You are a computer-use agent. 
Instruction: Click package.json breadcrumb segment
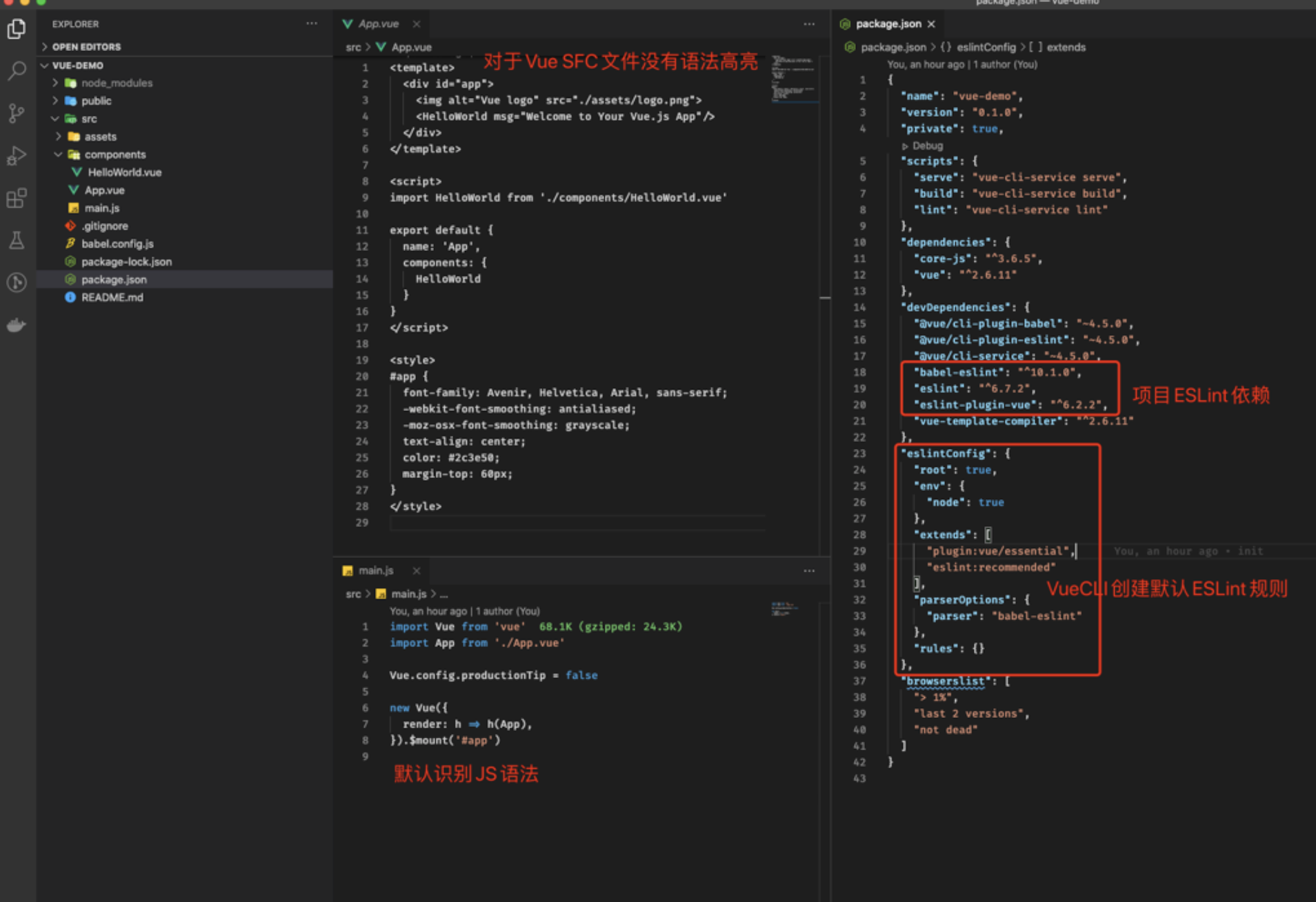coord(893,47)
